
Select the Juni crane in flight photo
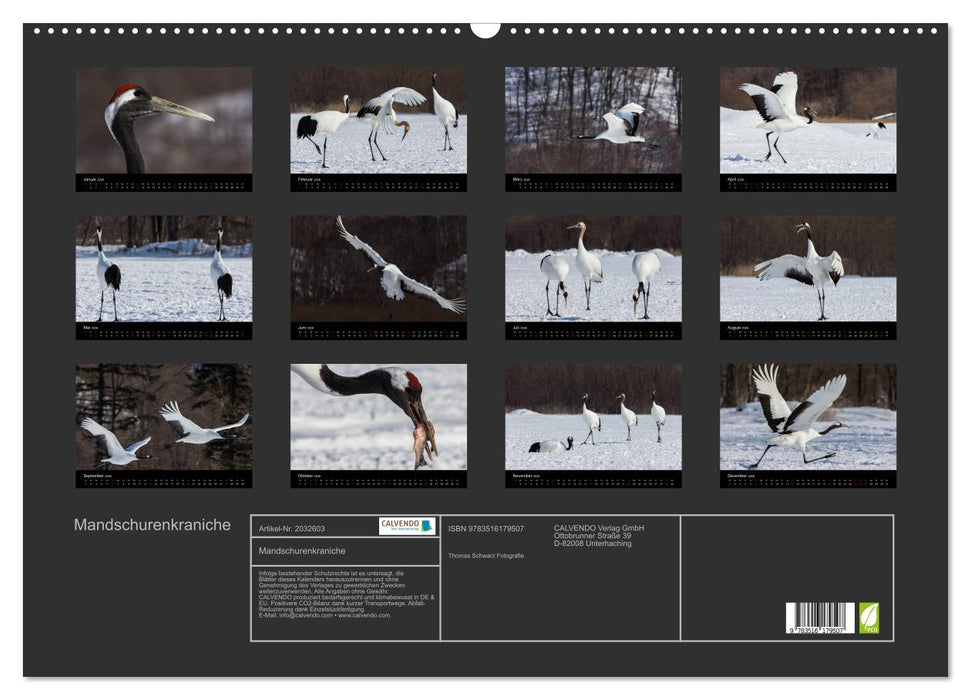(378, 268)
